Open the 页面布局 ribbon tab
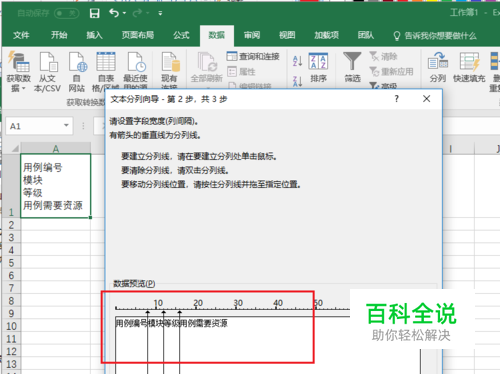 (138, 35)
